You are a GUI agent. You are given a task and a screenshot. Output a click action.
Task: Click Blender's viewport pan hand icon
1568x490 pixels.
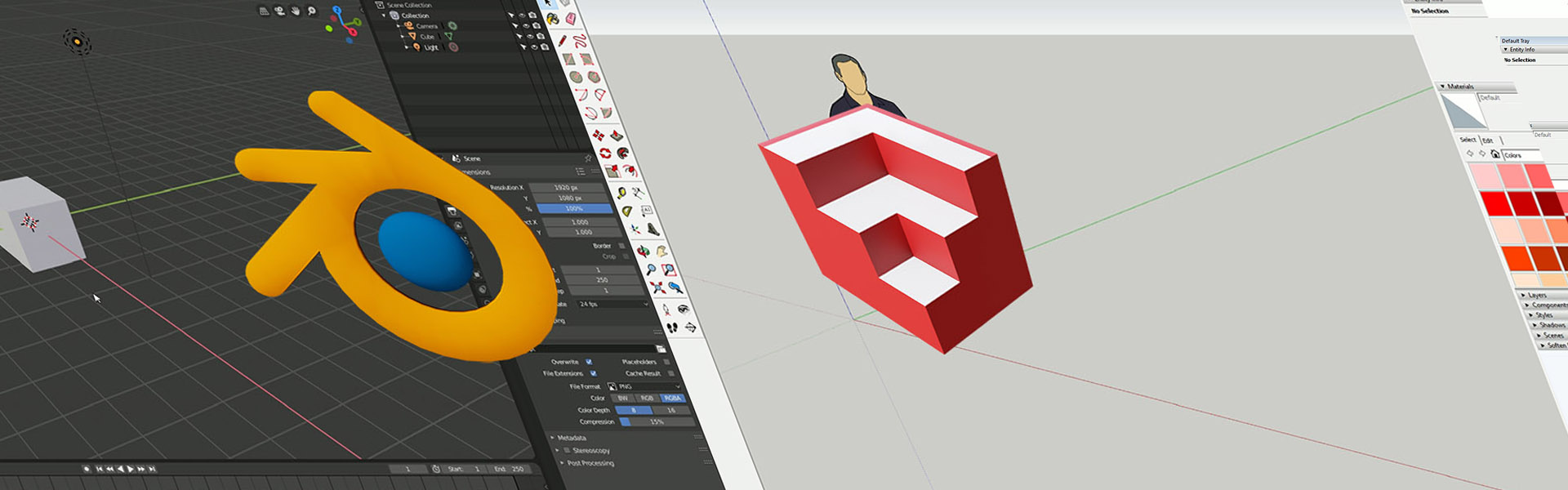pos(295,11)
